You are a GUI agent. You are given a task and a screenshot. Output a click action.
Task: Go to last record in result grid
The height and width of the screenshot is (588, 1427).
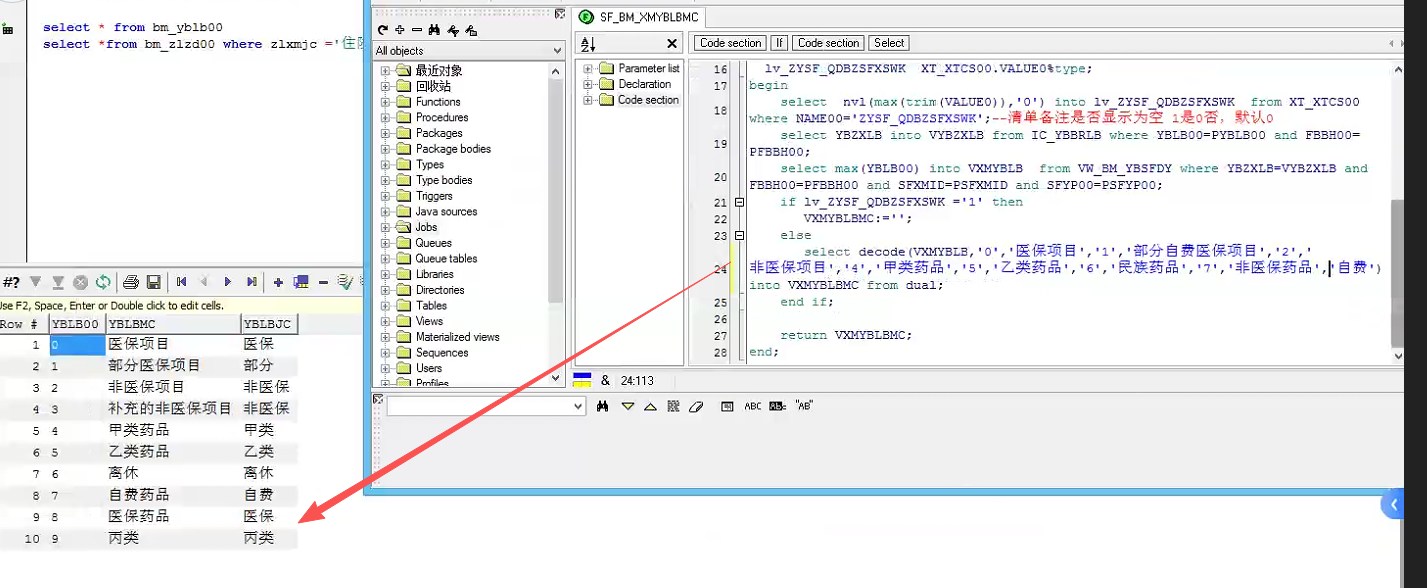pos(251,282)
